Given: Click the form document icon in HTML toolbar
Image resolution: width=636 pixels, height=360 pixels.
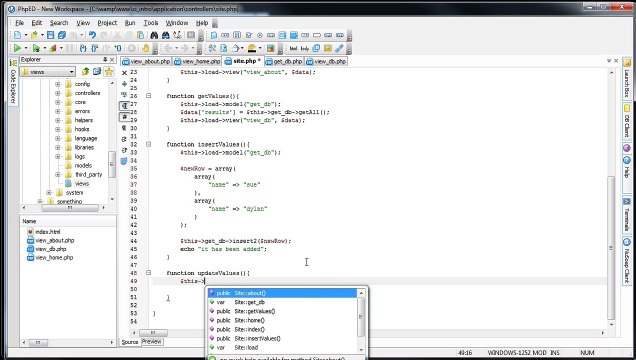Looking at the screenshot, I should (214, 35).
